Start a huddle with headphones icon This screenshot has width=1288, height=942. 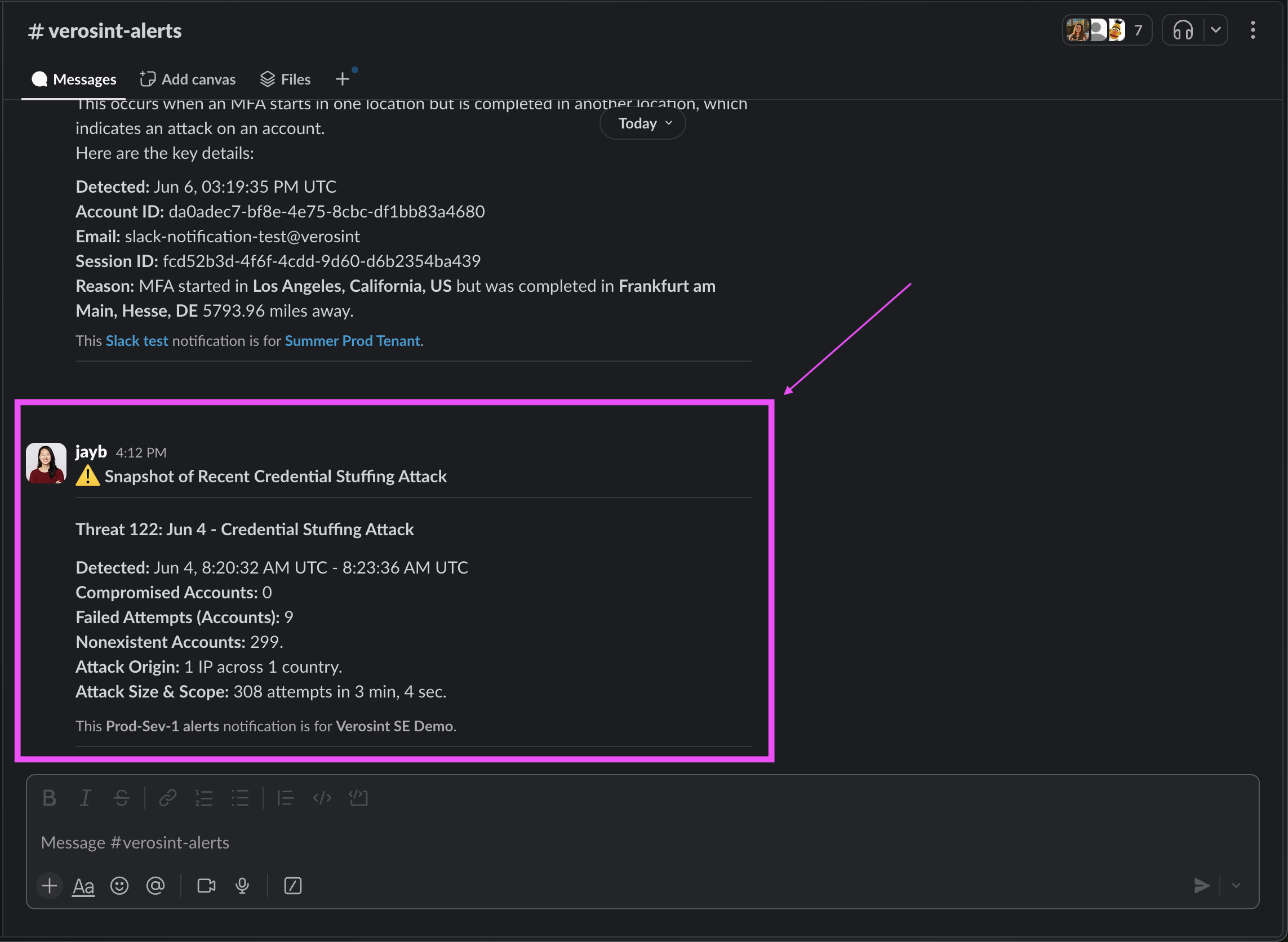[1183, 30]
